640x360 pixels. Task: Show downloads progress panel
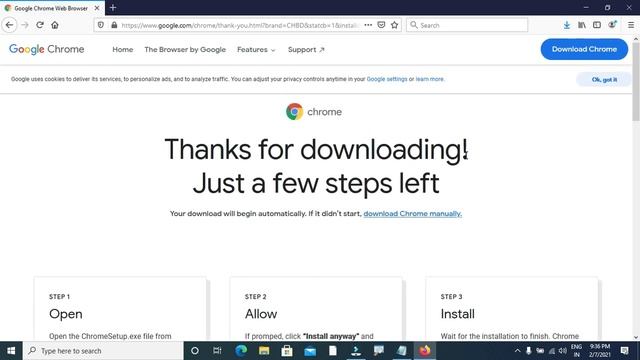(567, 25)
